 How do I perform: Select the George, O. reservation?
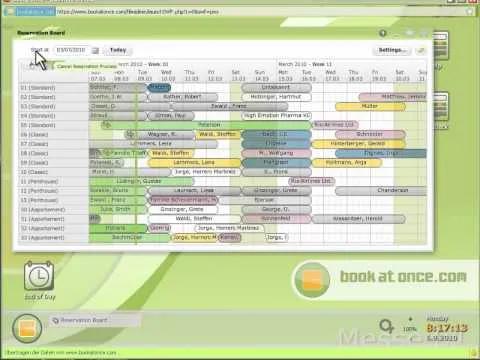(x=276, y=209)
